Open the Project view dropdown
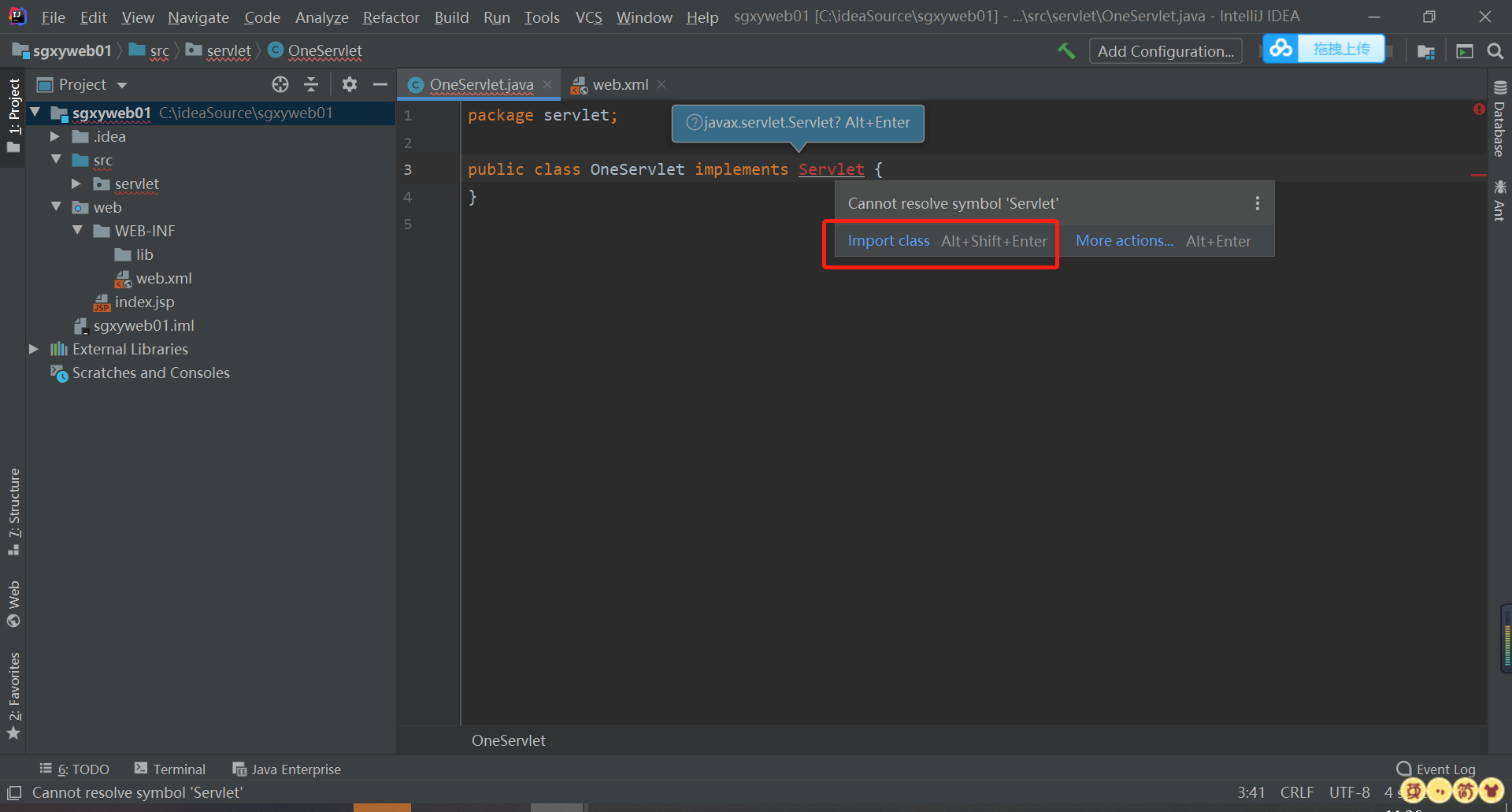Viewport: 1512px width, 812px height. pos(121,84)
